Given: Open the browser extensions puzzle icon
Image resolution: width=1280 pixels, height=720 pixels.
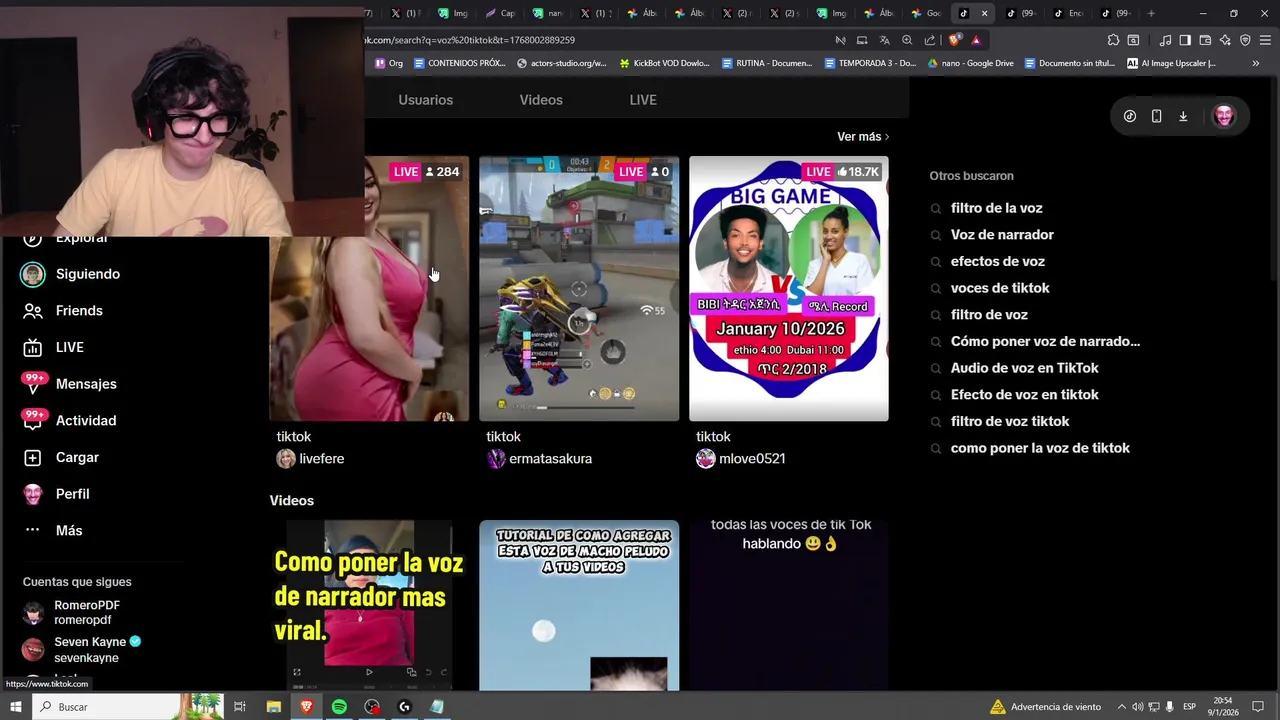Looking at the screenshot, I should click(1113, 40).
